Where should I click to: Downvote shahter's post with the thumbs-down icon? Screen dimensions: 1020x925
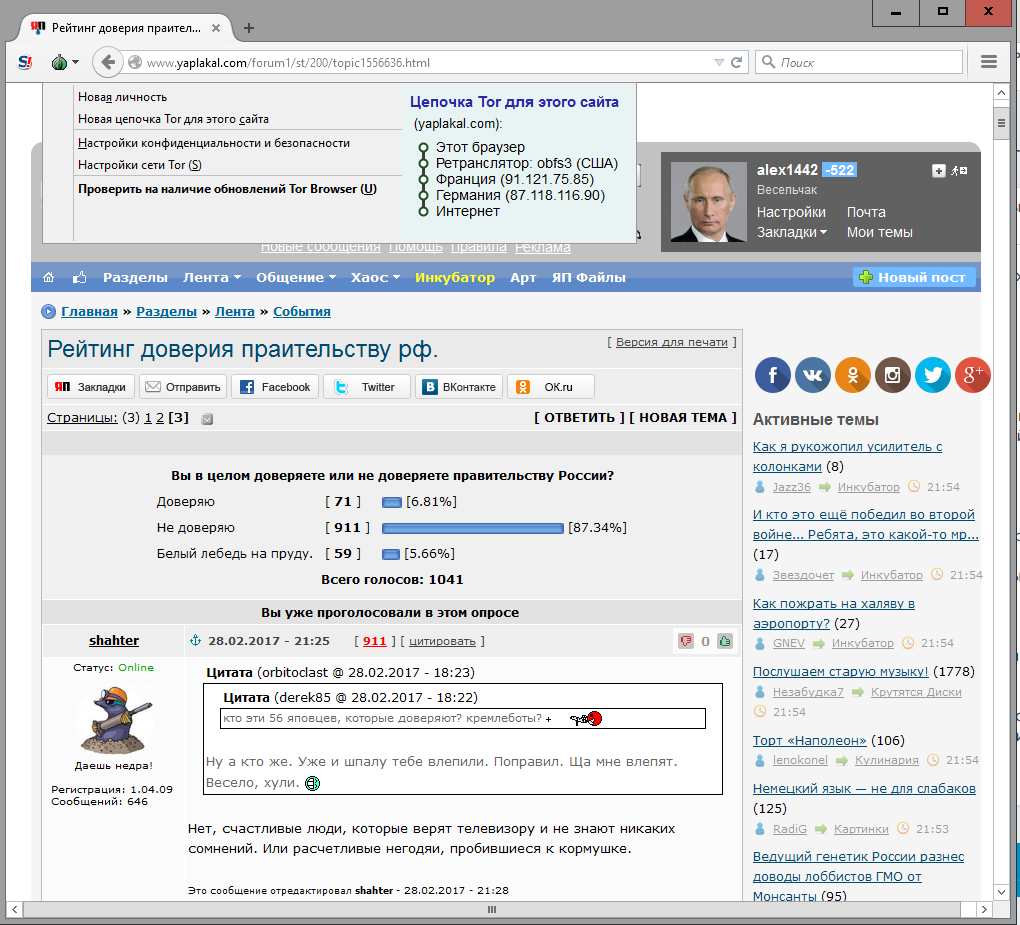[x=686, y=641]
